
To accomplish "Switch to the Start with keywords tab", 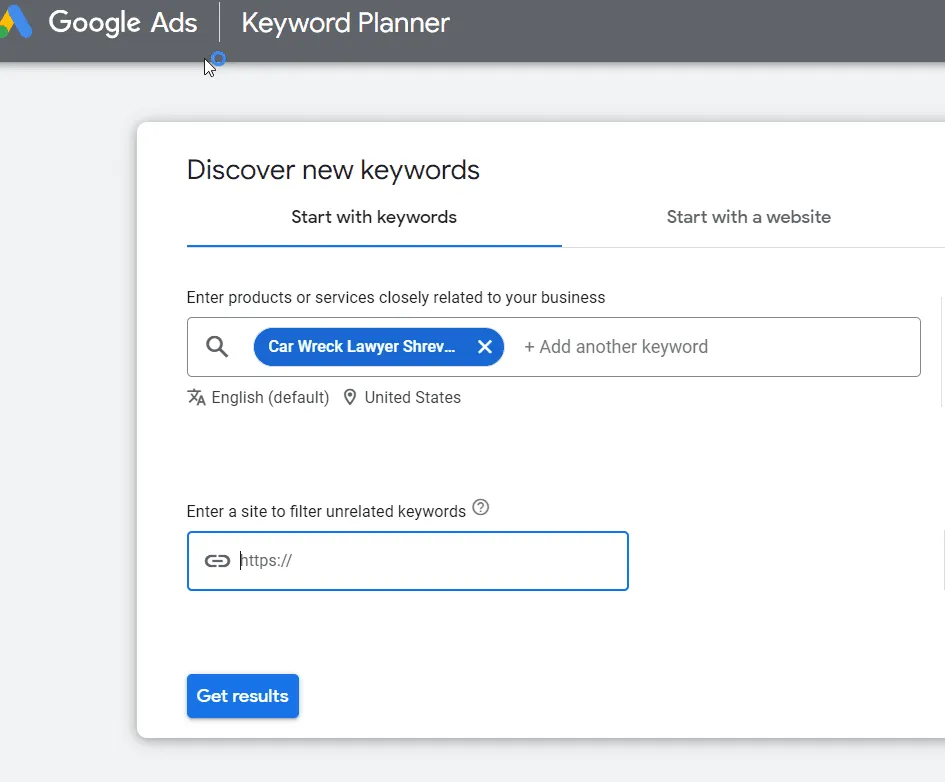I will 374,217.
